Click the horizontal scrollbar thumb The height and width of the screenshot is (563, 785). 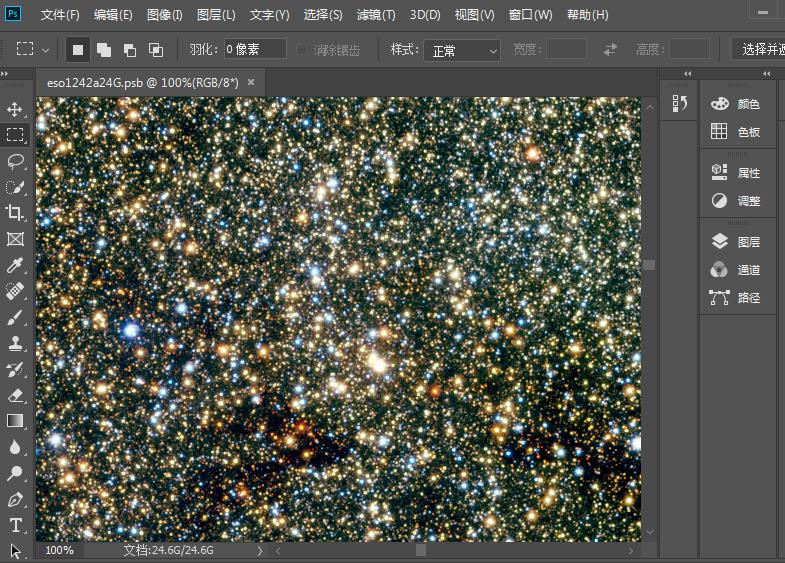[421, 550]
